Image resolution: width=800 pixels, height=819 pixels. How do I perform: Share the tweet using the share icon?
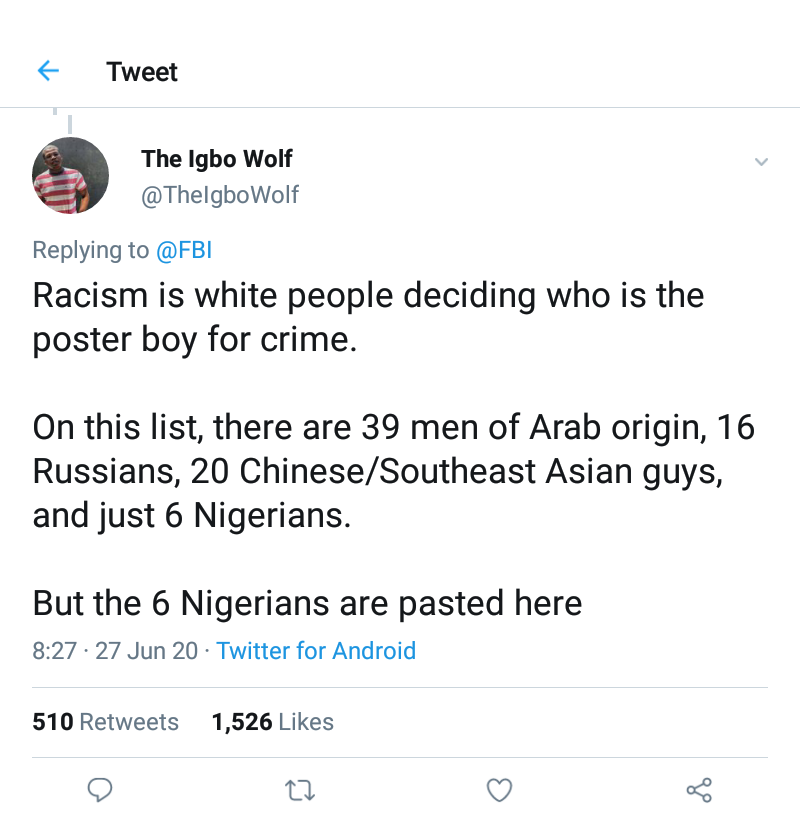[x=699, y=790]
